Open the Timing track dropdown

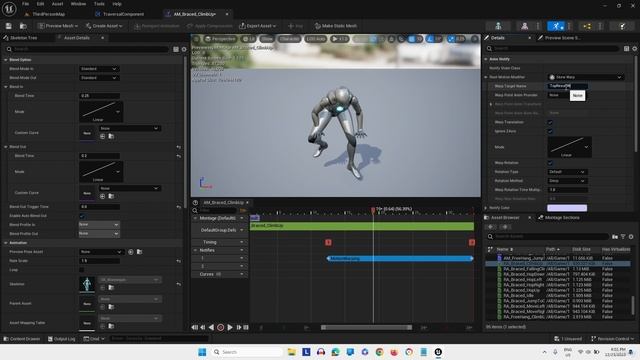242,242
